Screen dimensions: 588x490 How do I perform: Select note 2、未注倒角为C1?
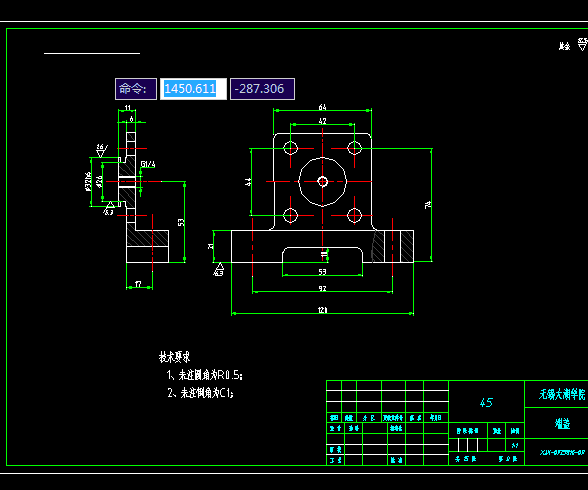(x=201, y=393)
